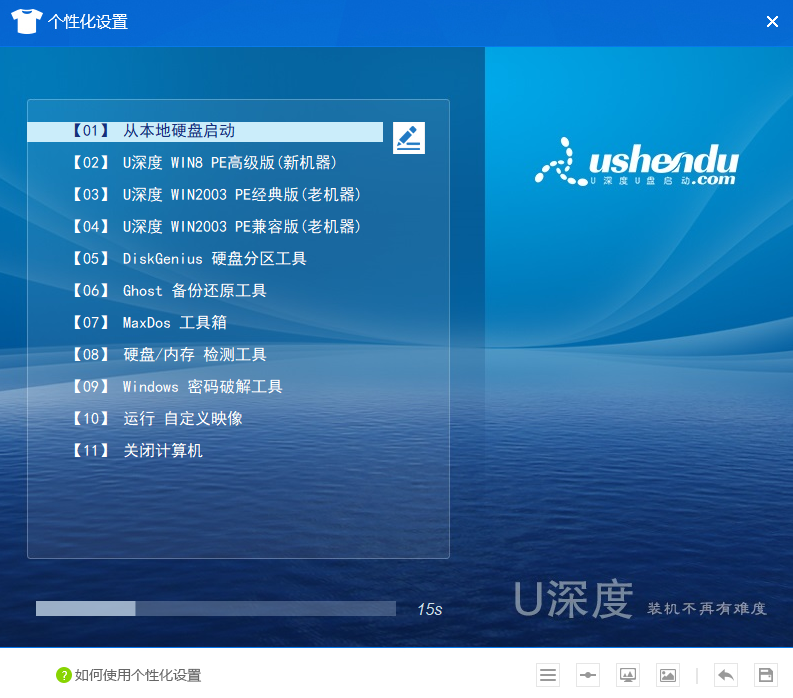This screenshot has width=793, height=698.
Task: Click the ushendu.com logo image
Action: click(x=636, y=162)
